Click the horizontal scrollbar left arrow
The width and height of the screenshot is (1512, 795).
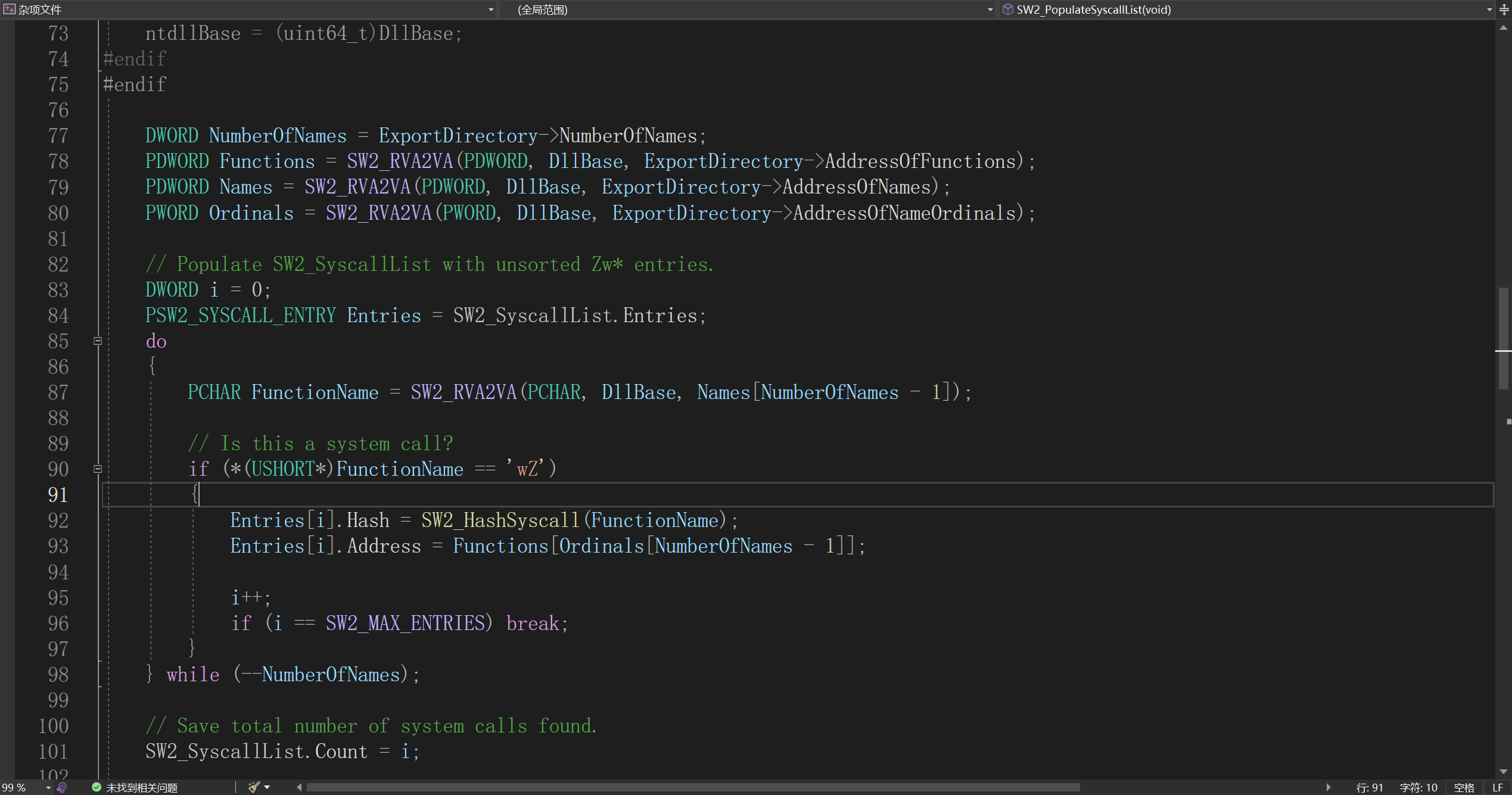click(299, 787)
